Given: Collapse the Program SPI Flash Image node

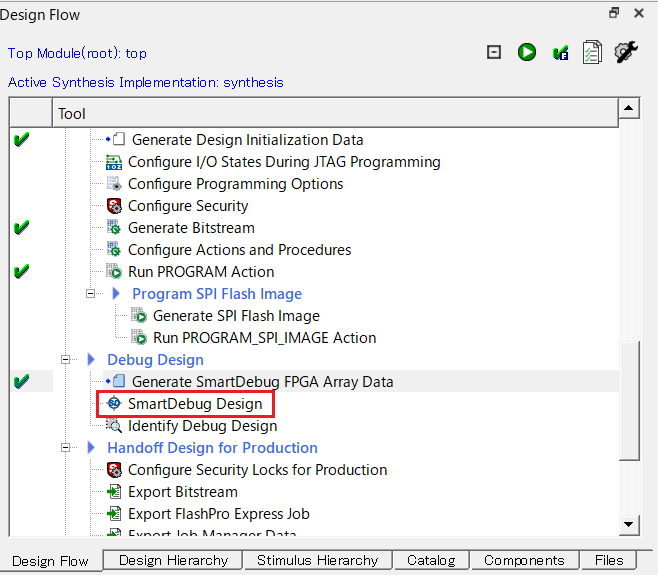Looking at the screenshot, I should pyautogui.click(x=92, y=294).
